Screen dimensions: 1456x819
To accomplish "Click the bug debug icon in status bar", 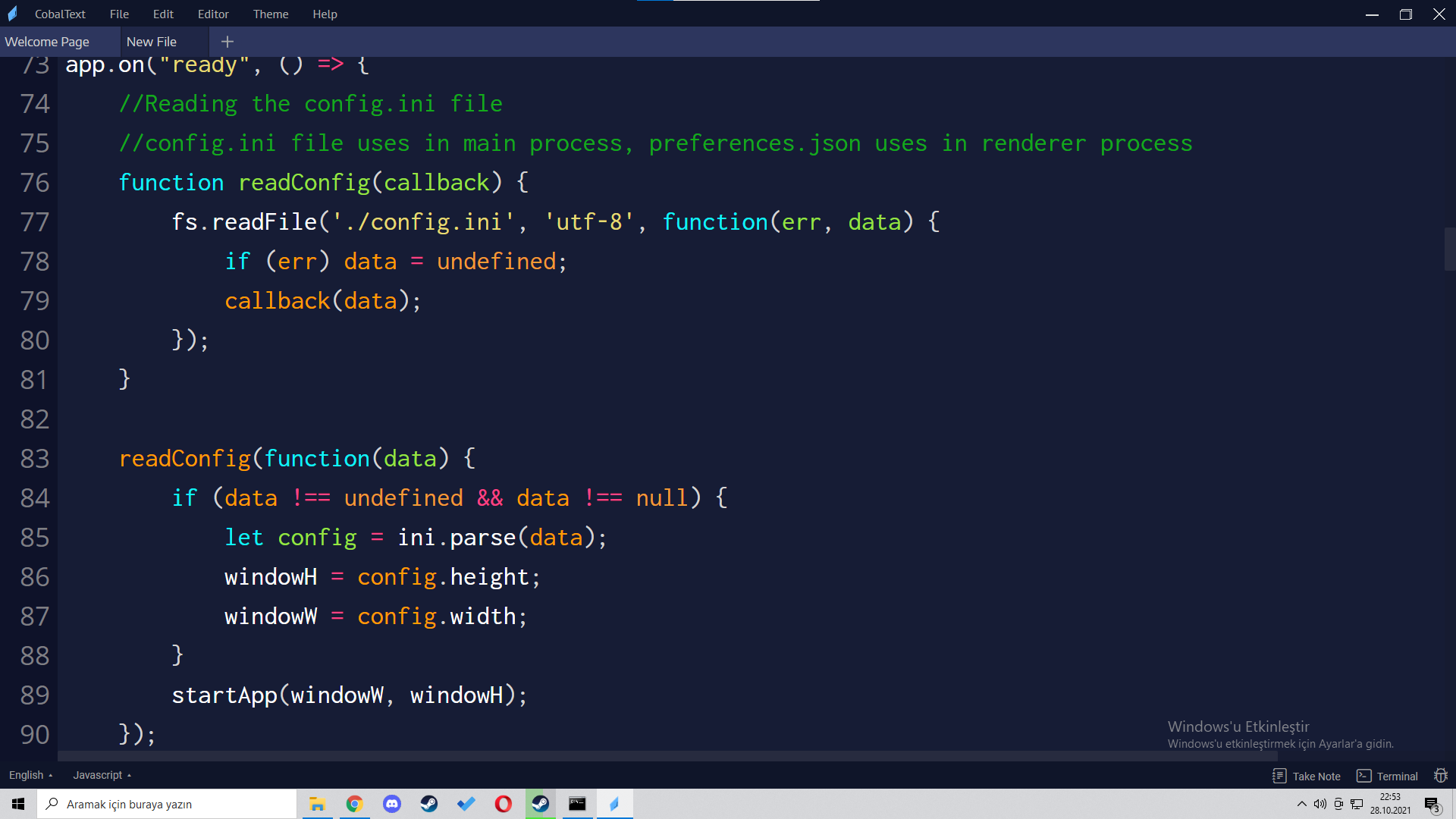I will (1440, 776).
